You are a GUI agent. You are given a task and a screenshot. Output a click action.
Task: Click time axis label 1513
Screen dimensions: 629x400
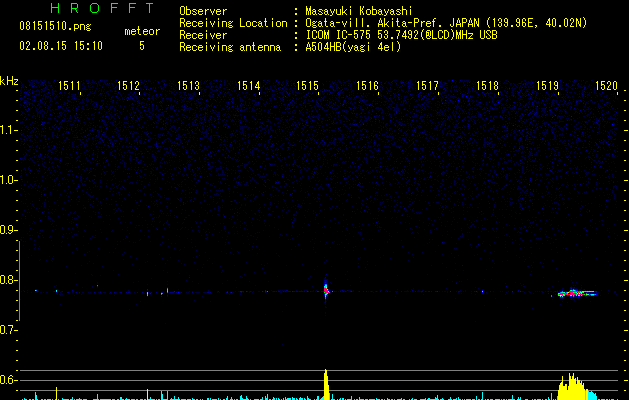coord(188,86)
